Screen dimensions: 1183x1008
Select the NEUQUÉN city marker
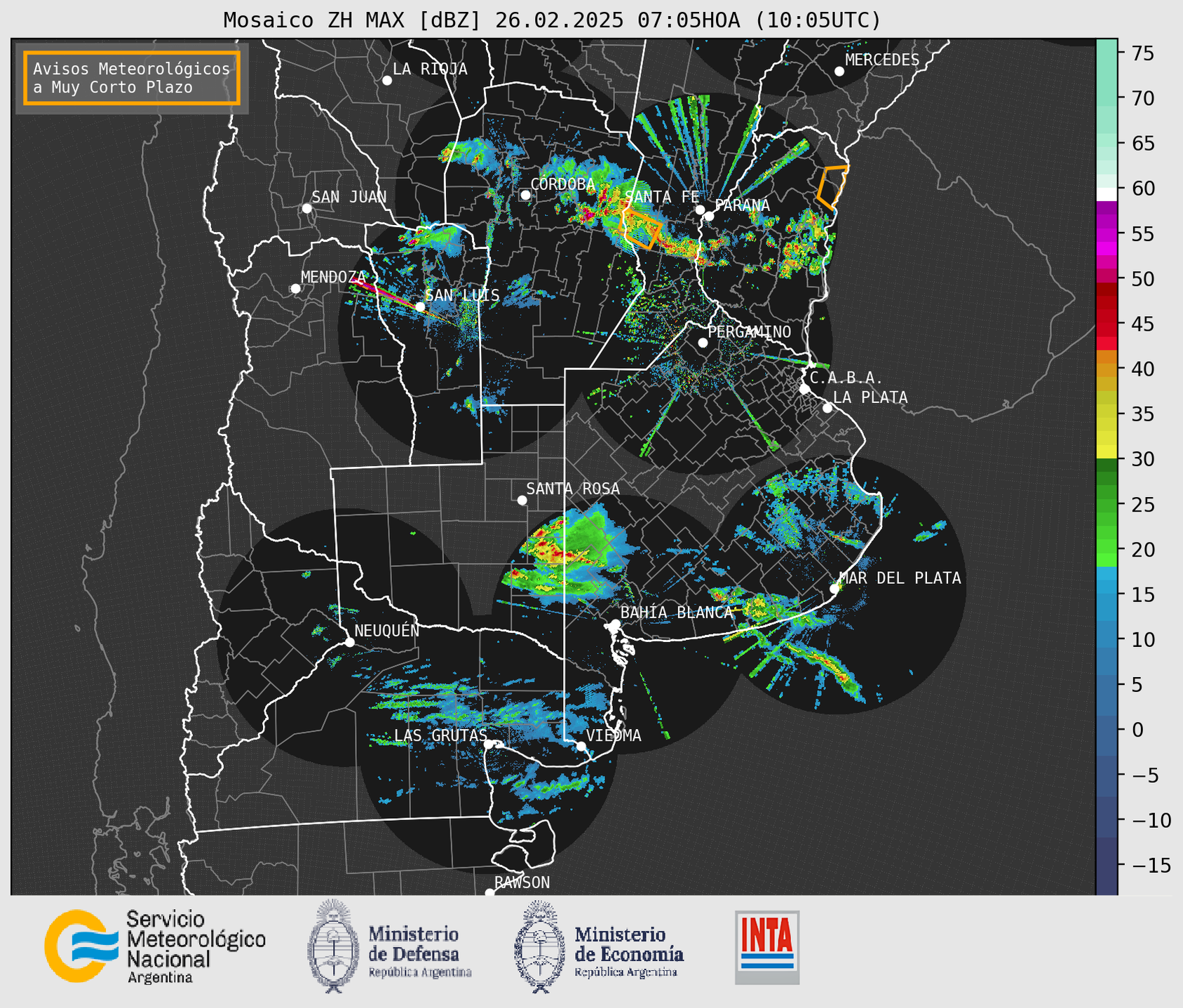pos(349,642)
